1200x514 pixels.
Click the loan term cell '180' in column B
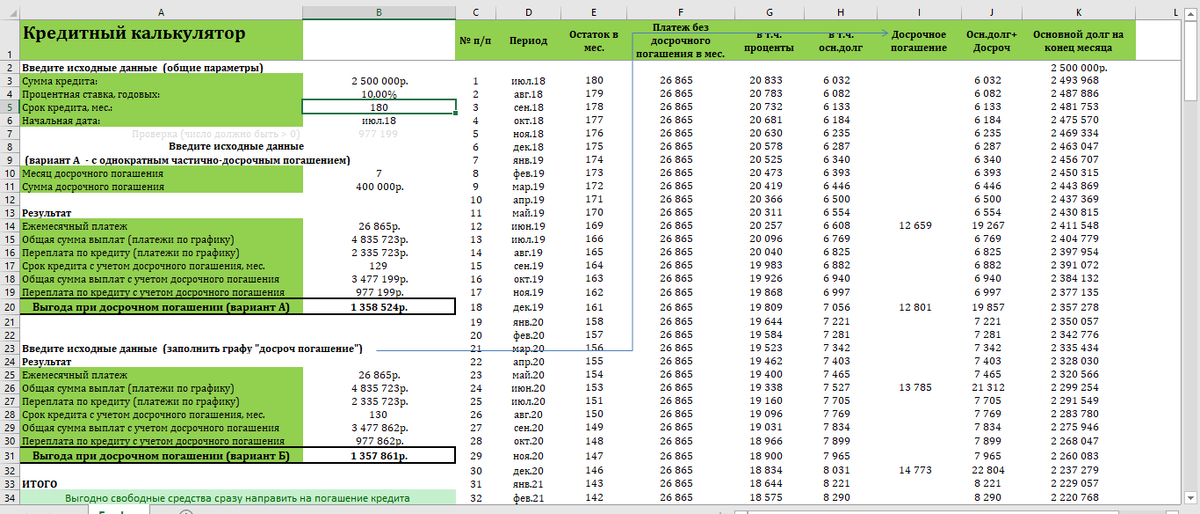[379, 106]
